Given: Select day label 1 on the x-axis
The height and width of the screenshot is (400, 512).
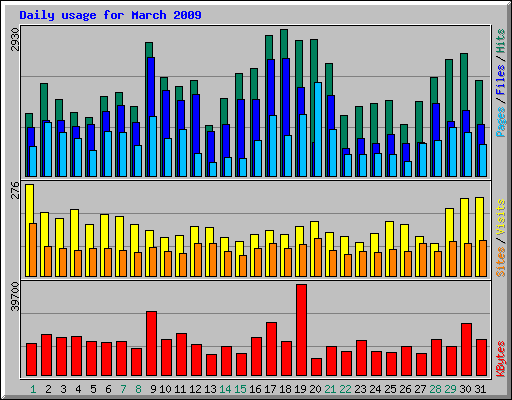Looking at the screenshot, I should (33, 389).
